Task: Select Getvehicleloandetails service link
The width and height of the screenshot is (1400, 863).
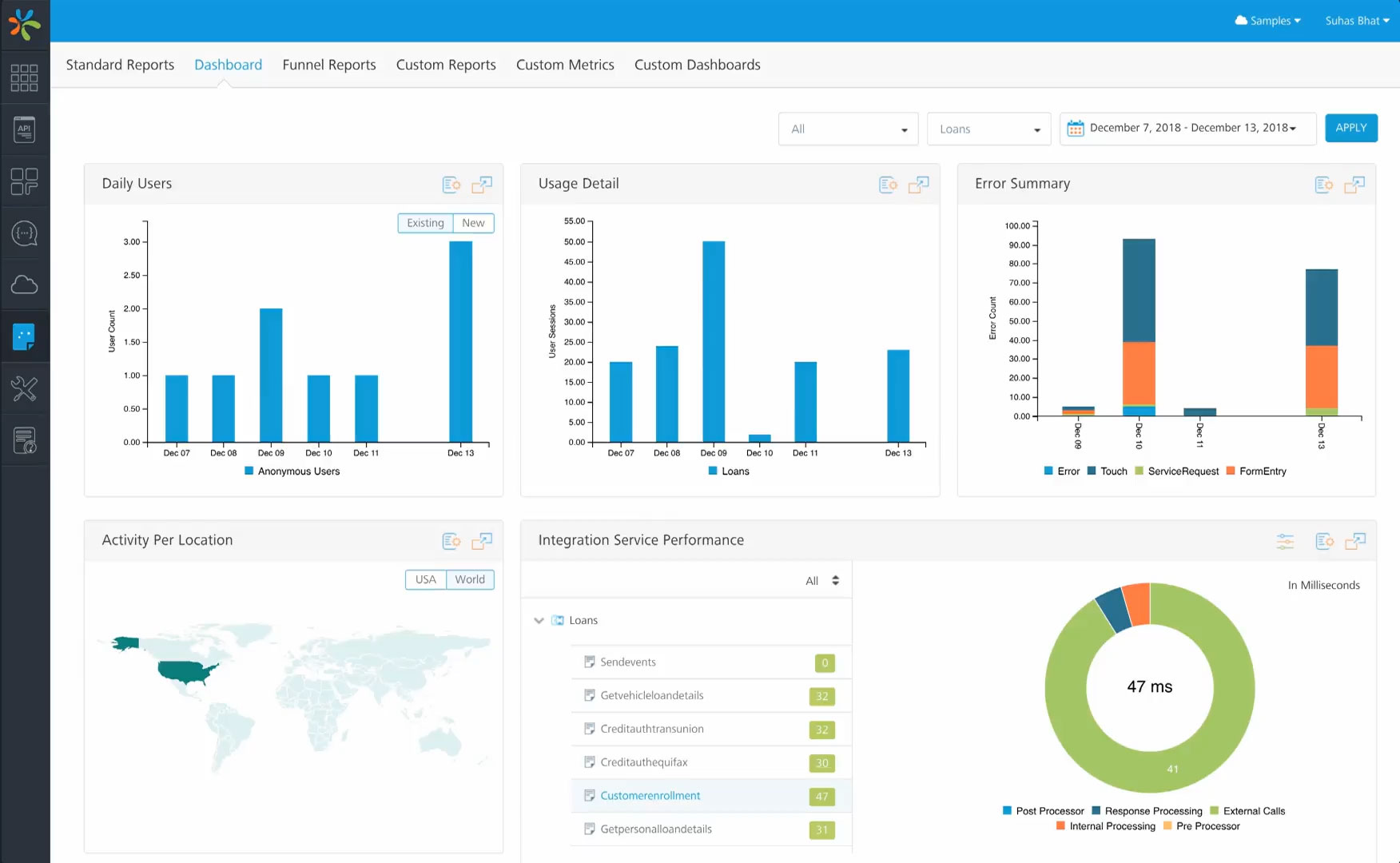Action: tap(652, 695)
